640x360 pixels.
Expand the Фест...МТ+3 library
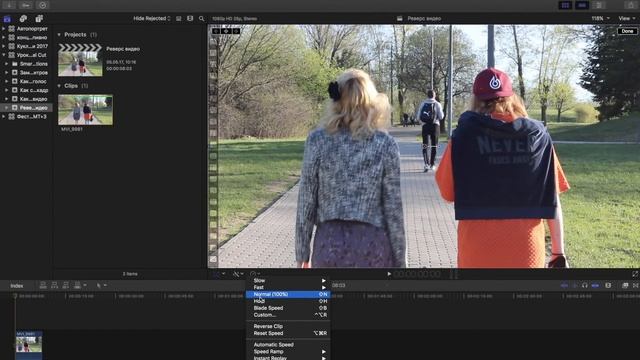click(x=3, y=116)
